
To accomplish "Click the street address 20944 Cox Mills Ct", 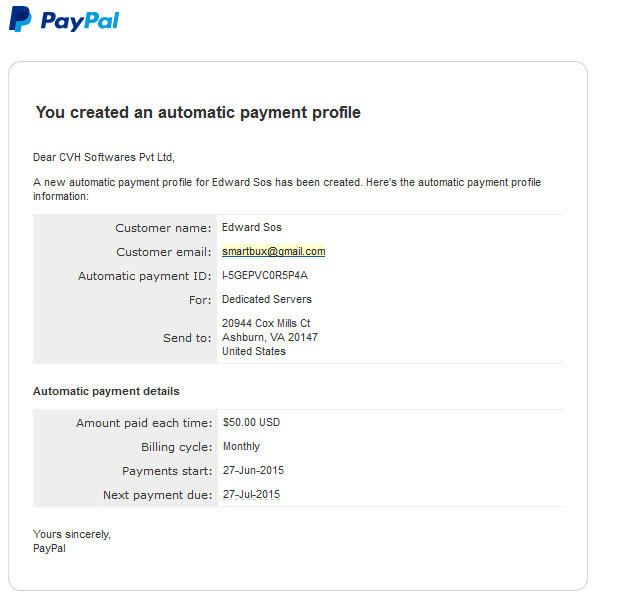I will [266, 323].
